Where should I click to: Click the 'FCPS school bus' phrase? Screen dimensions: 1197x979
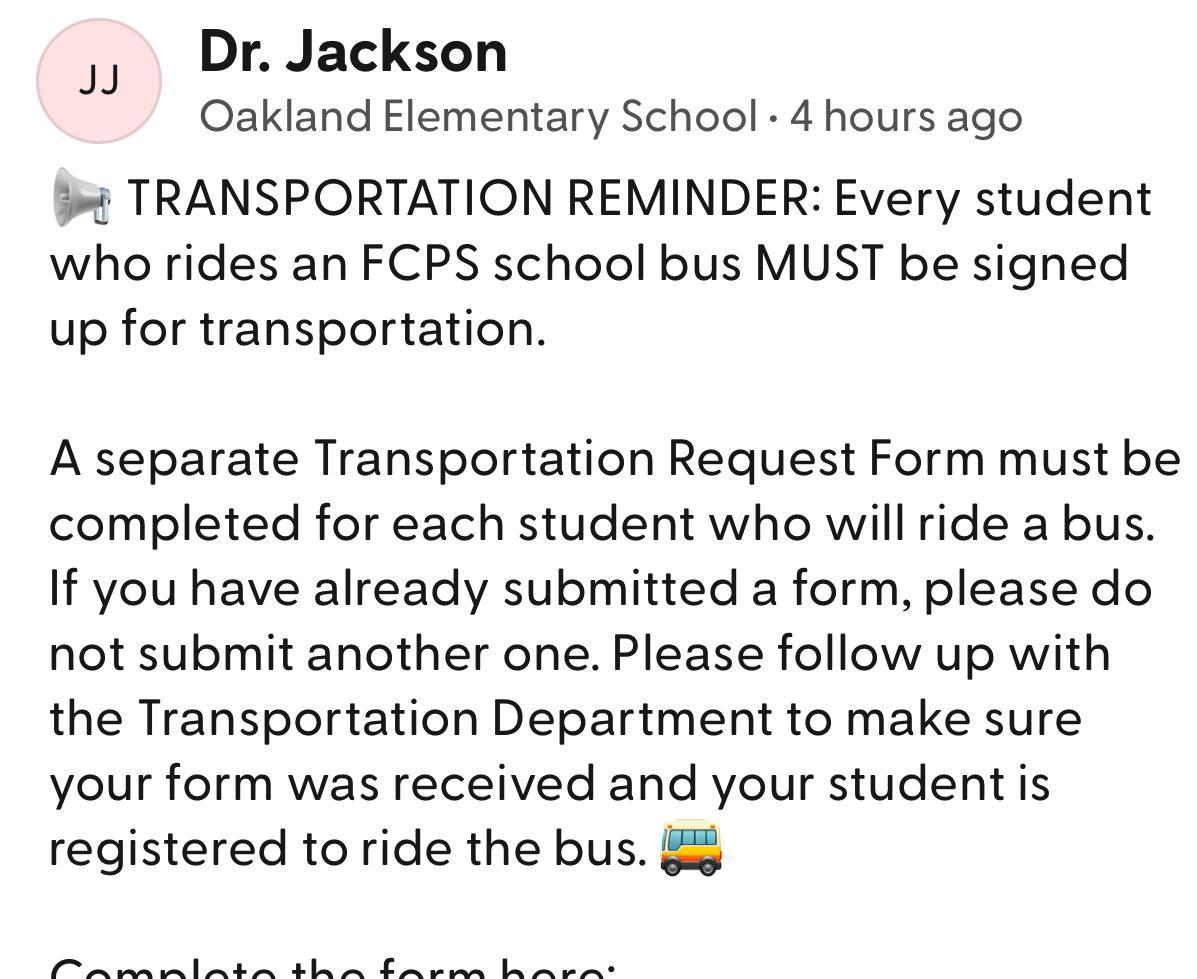[550, 263]
